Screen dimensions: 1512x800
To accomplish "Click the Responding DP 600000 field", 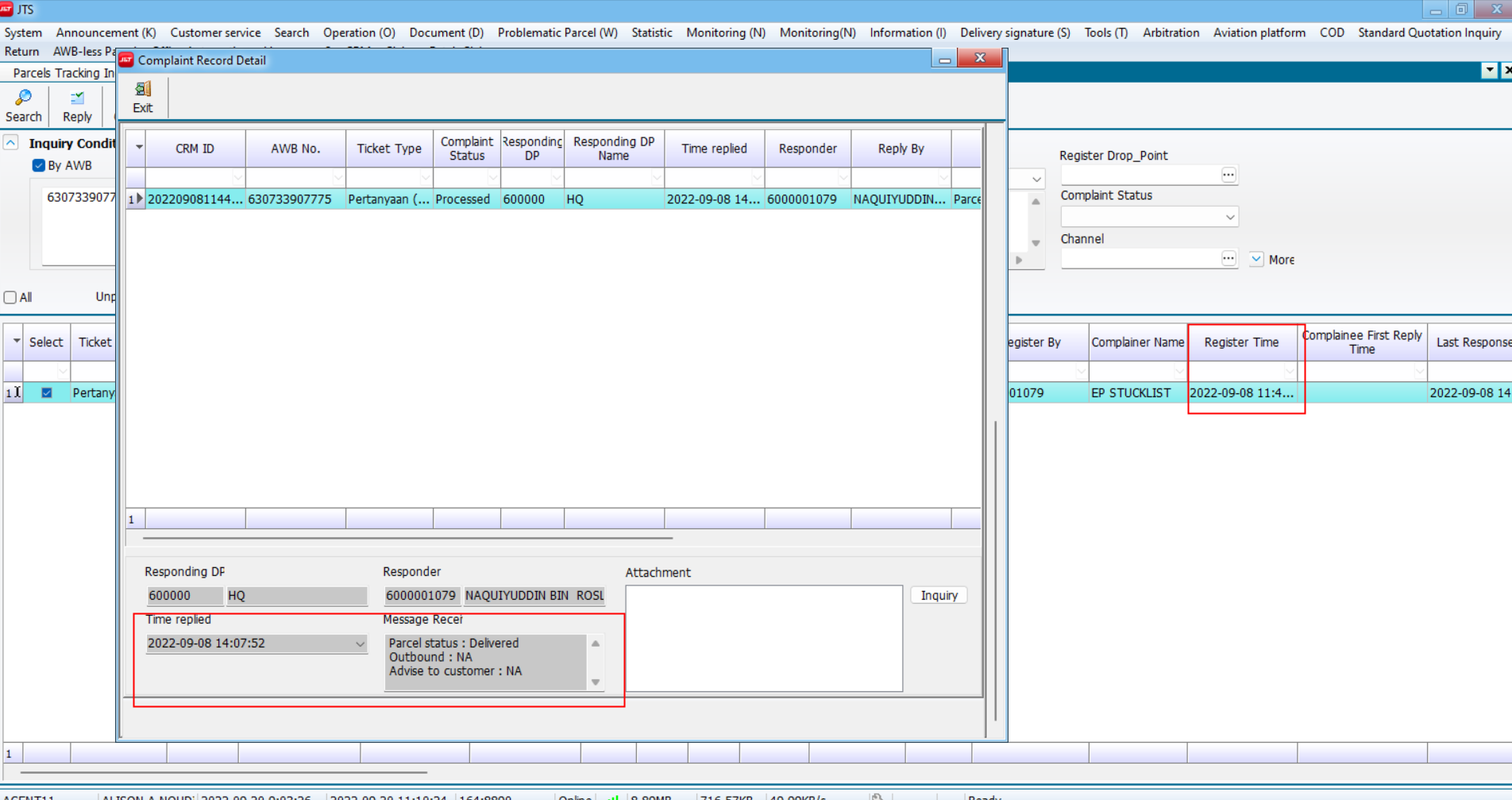I will (184, 595).
